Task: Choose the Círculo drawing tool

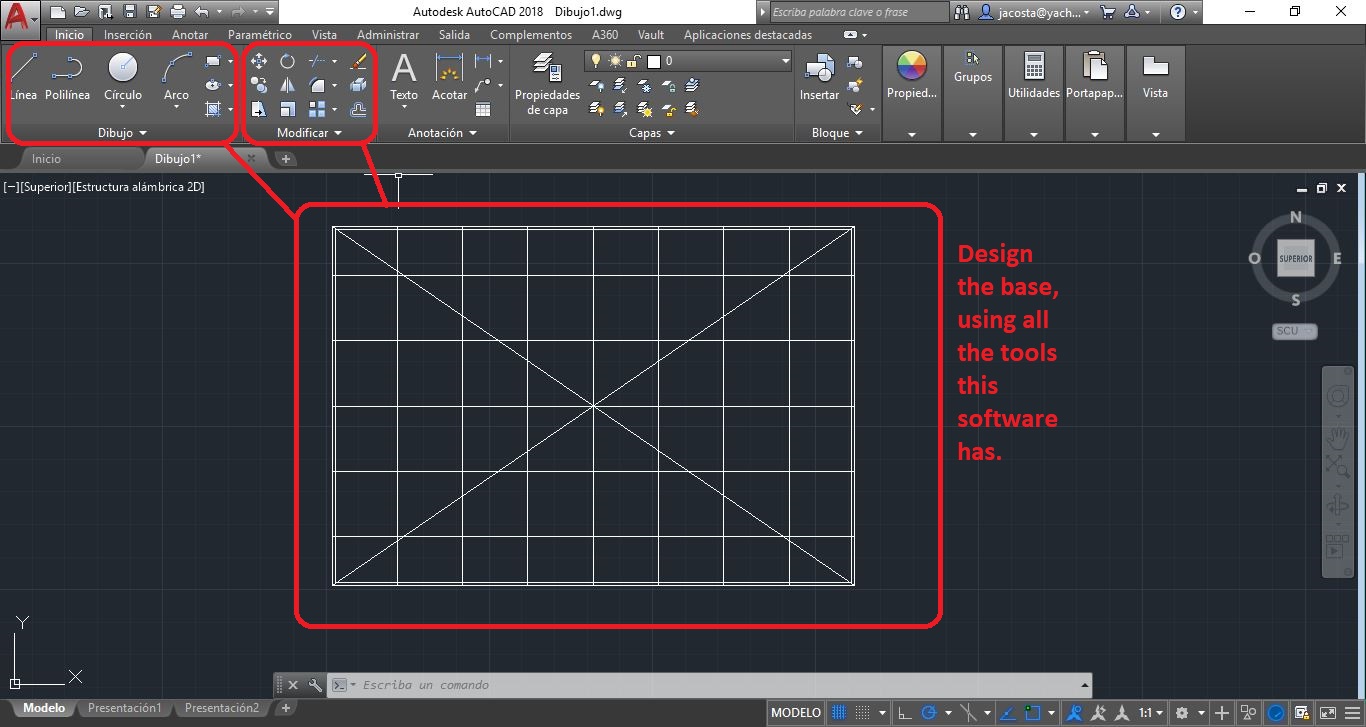Action: tap(123, 77)
